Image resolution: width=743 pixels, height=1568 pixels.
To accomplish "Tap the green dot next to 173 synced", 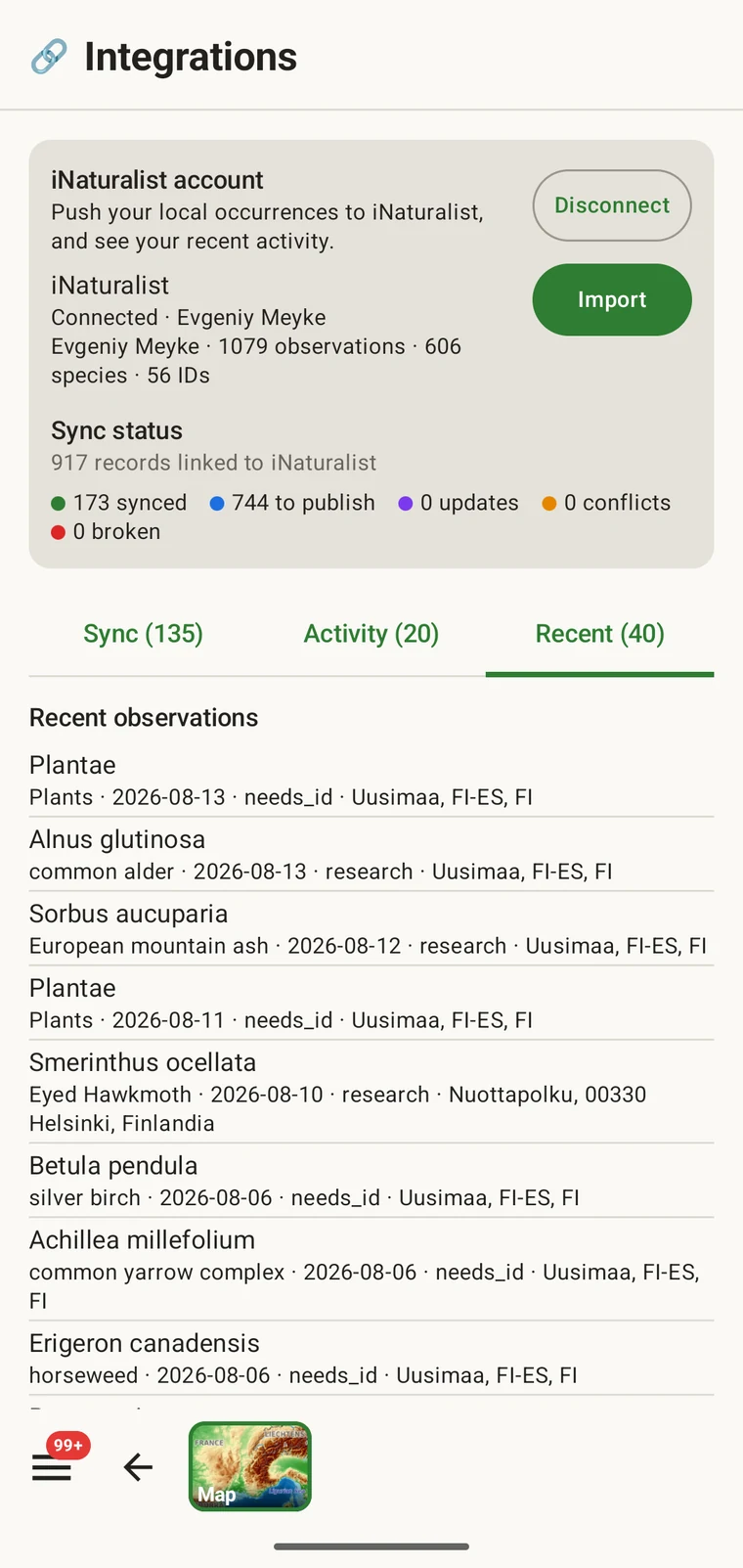I will 59,504.
